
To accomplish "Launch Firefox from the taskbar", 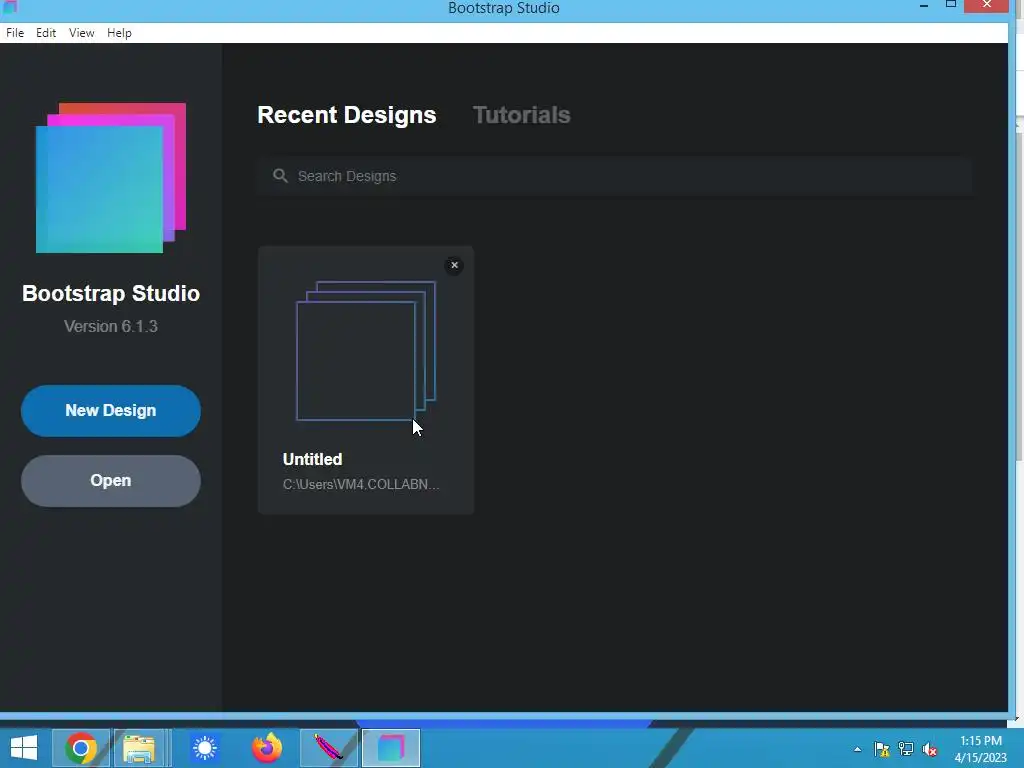I will (x=266, y=748).
